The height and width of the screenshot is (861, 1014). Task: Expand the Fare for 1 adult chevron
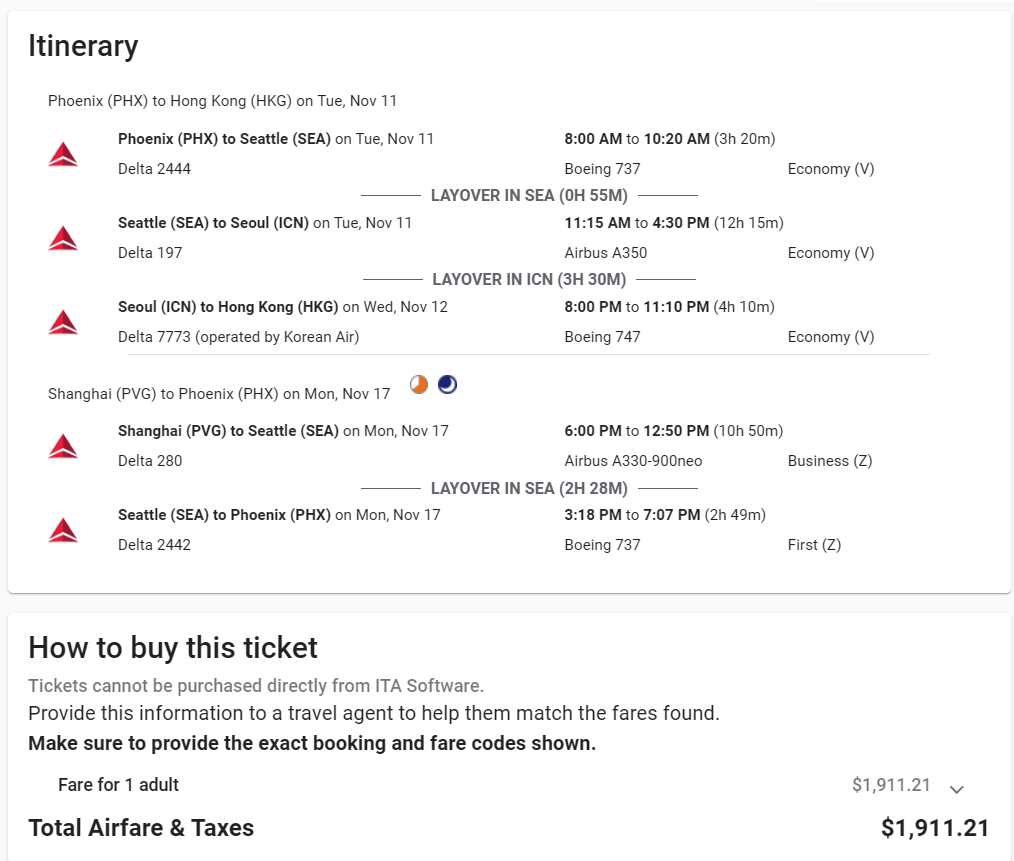[956, 789]
